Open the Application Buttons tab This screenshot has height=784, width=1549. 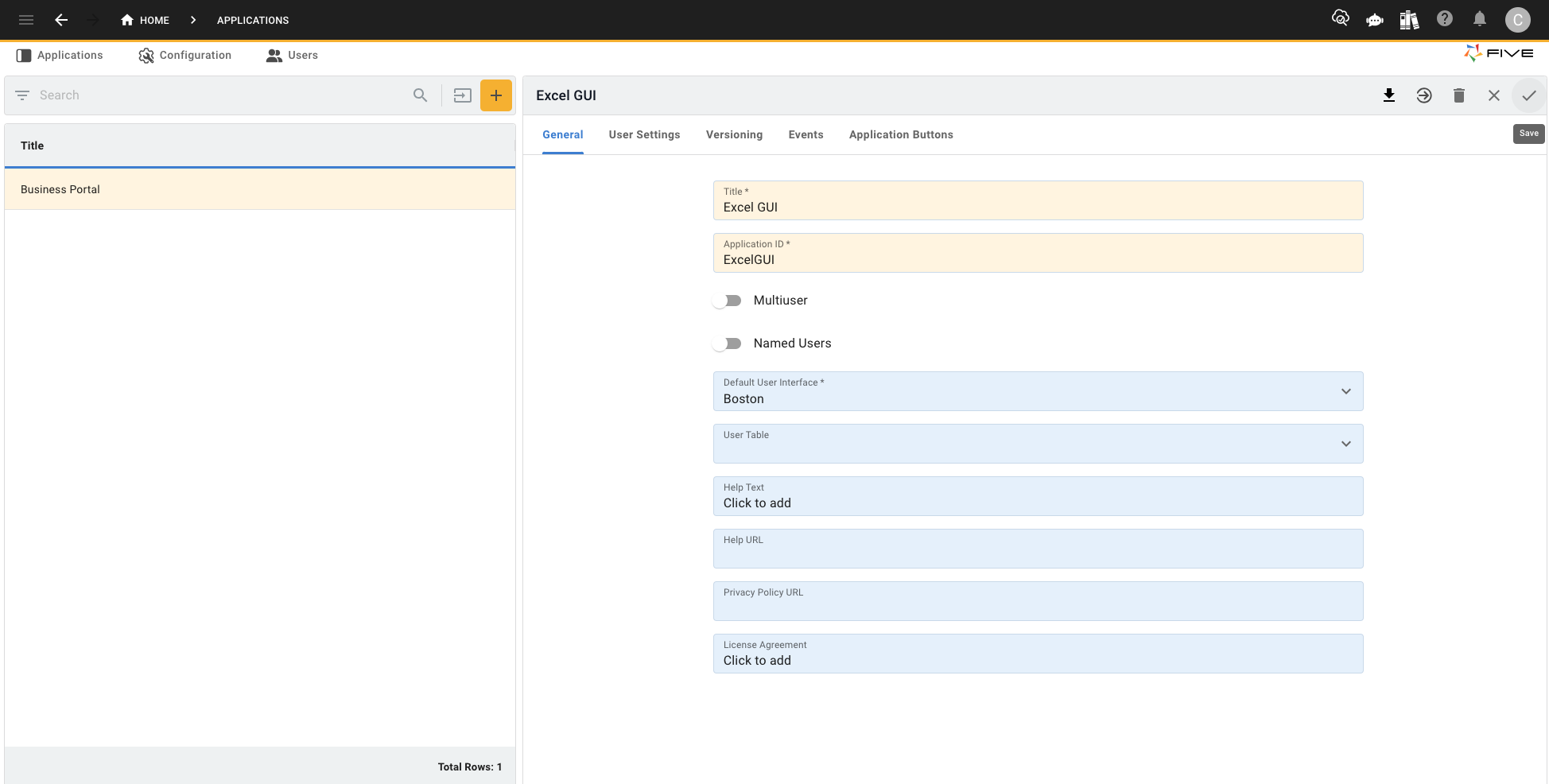click(x=901, y=134)
